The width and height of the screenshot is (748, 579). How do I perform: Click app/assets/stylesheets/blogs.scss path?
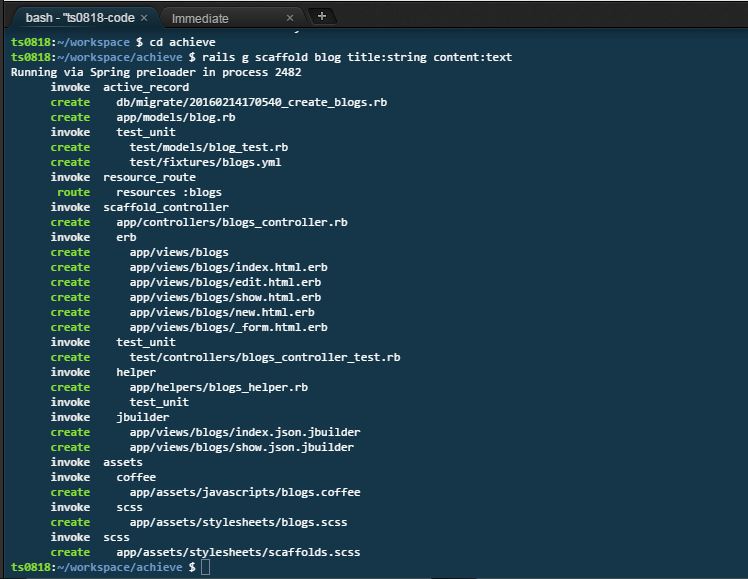pyautogui.click(x=238, y=522)
